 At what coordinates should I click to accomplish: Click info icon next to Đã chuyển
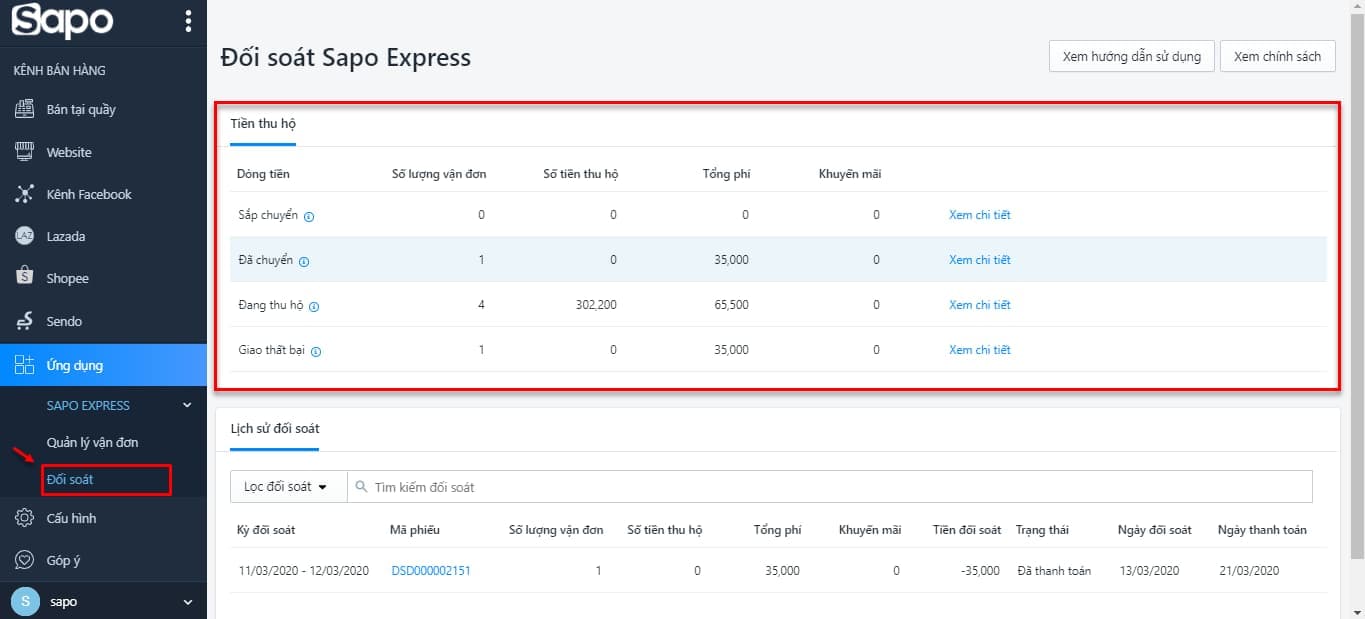tap(304, 261)
